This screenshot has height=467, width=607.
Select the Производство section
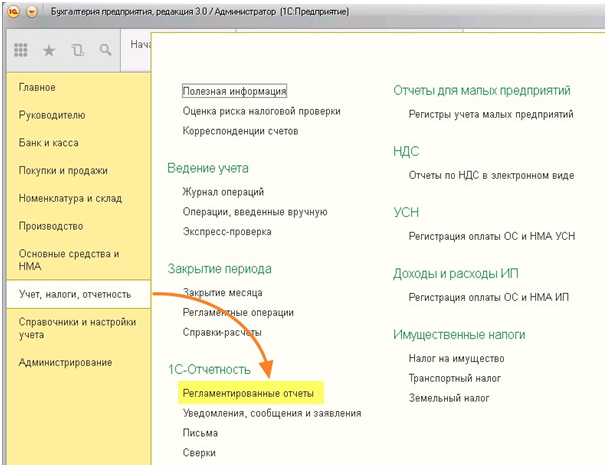(51, 226)
